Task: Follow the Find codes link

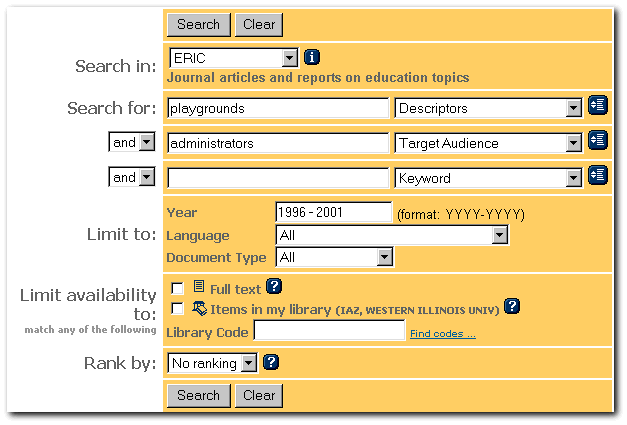Action: pyautogui.click(x=442, y=333)
